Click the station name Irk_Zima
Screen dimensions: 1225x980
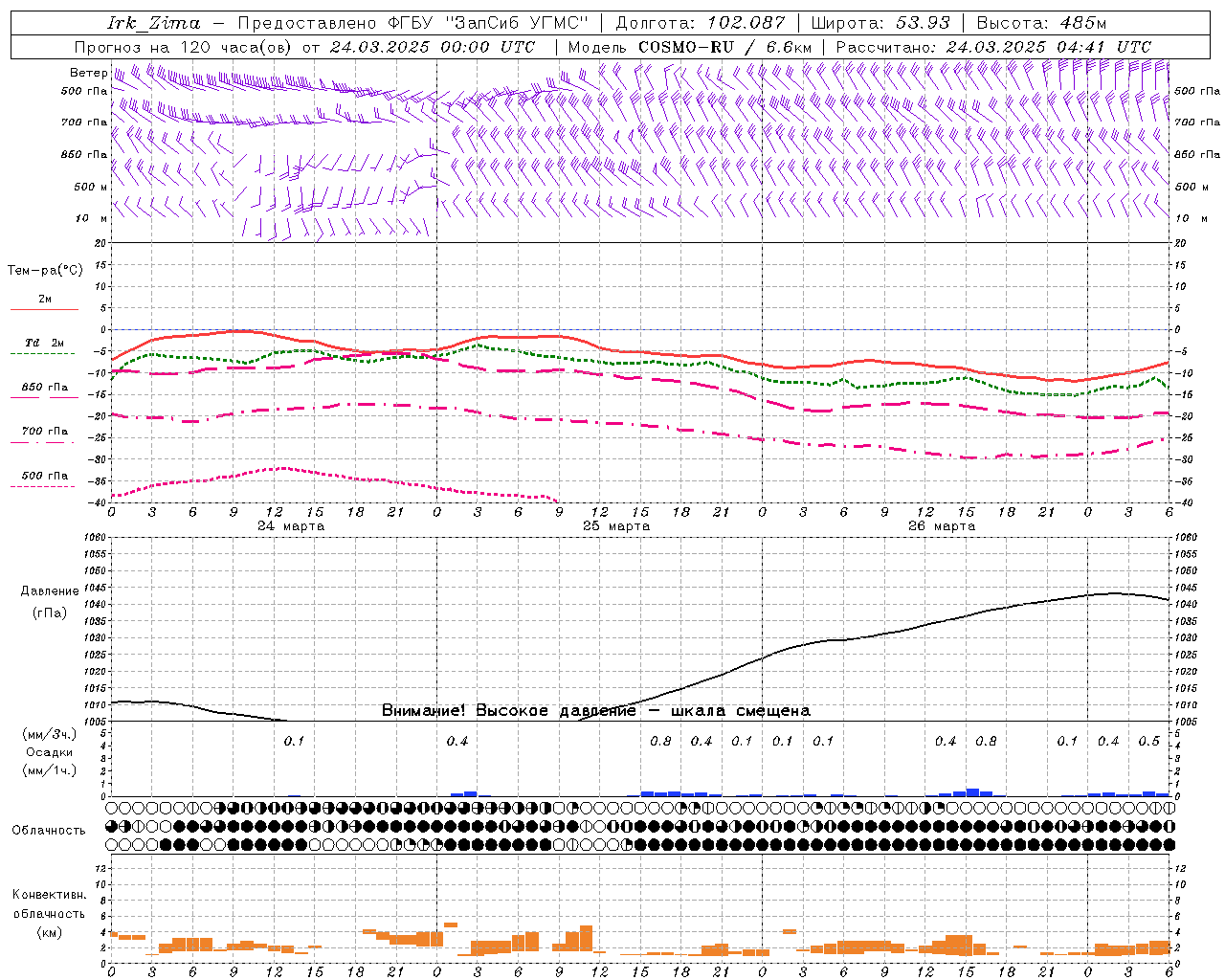coord(154,23)
